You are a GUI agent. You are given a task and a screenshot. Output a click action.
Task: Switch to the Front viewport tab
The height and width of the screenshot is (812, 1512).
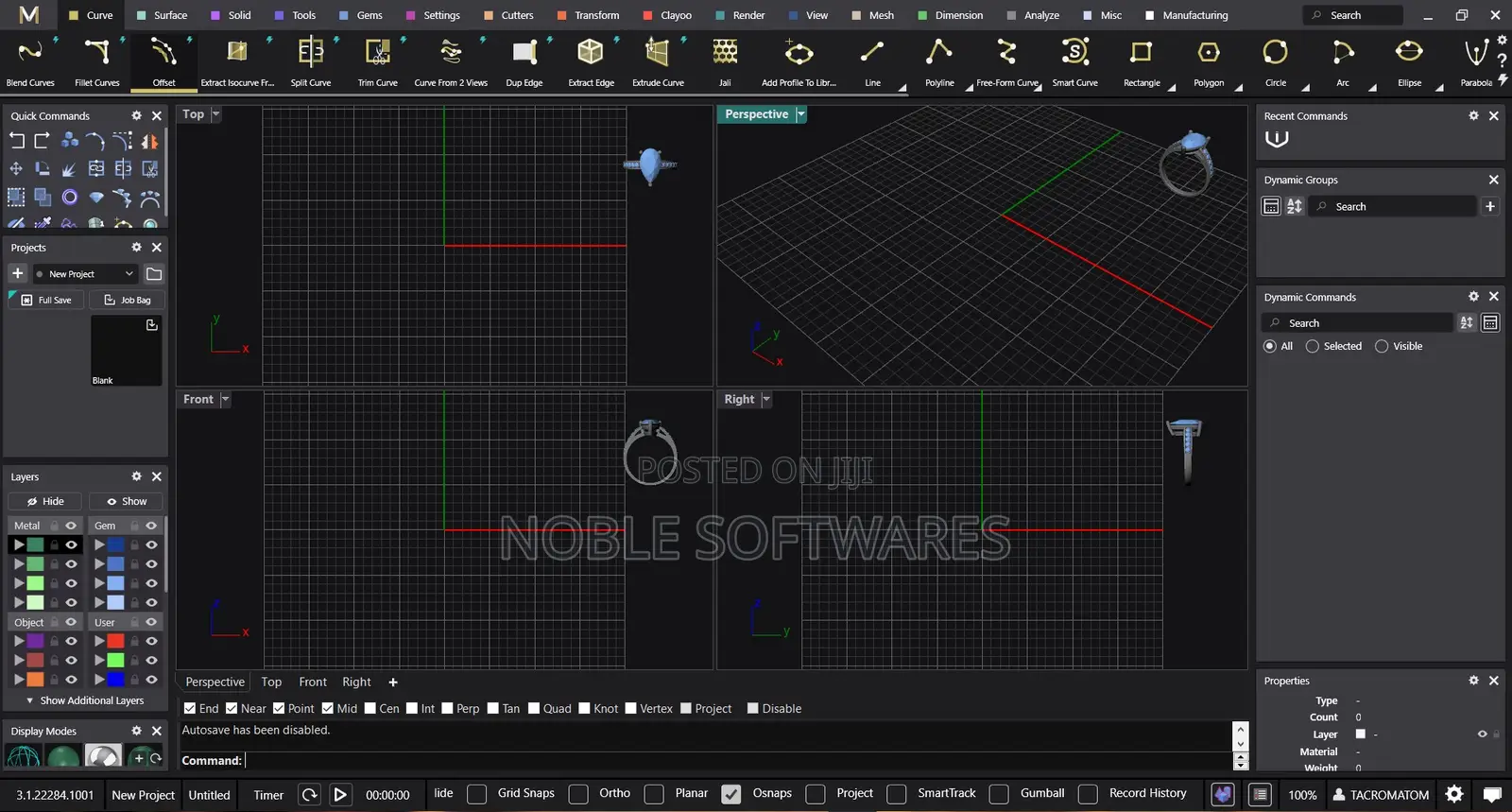pyautogui.click(x=313, y=682)
